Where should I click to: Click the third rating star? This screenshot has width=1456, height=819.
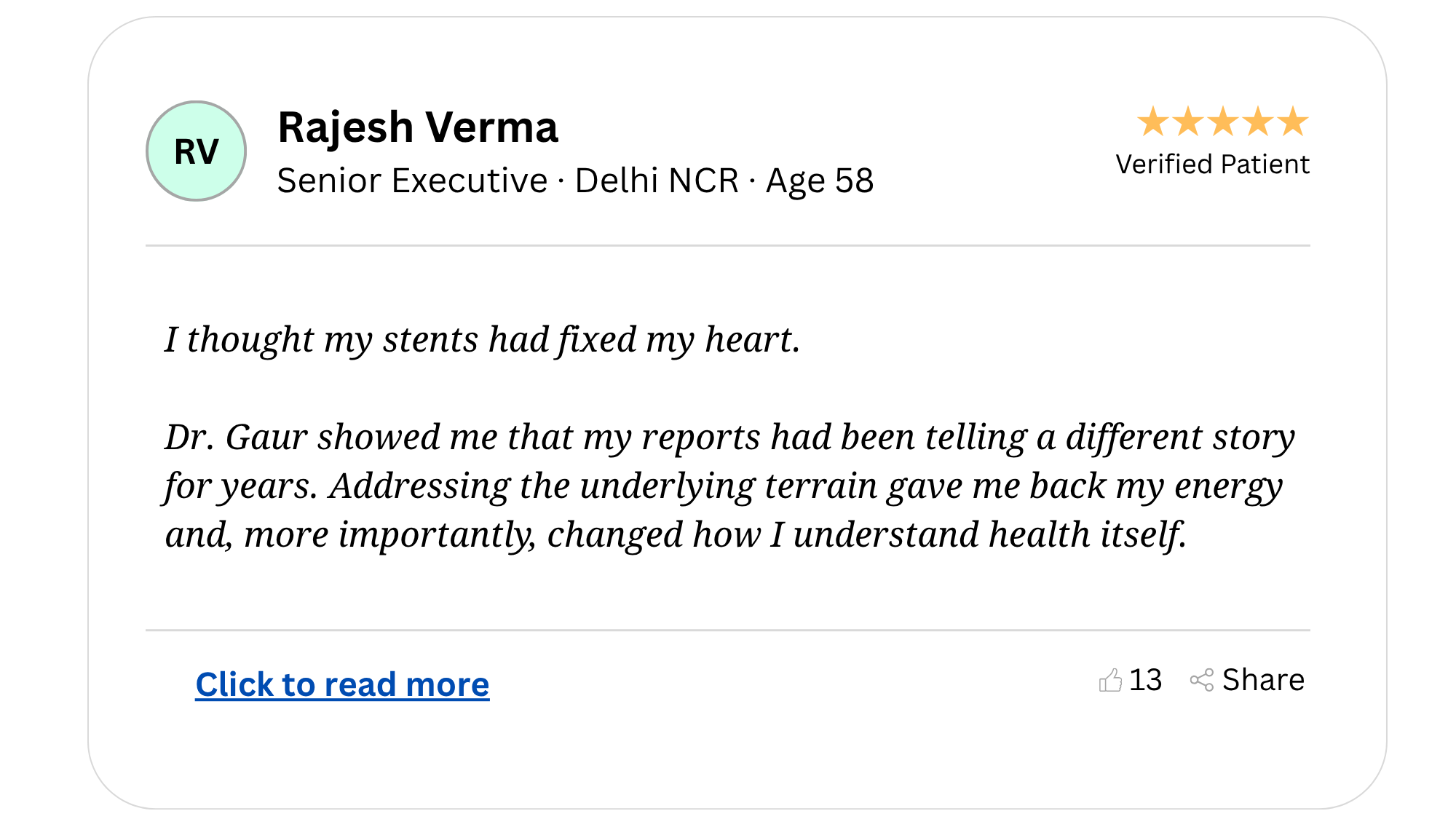pyautogui.click(x=1223, y=122)
